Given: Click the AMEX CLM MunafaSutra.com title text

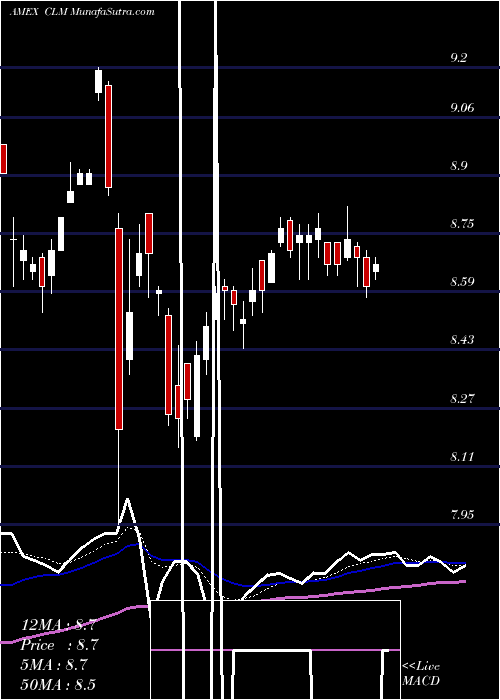Looking at the screenshot, I should pyautogui.click(x=82, y=12).
